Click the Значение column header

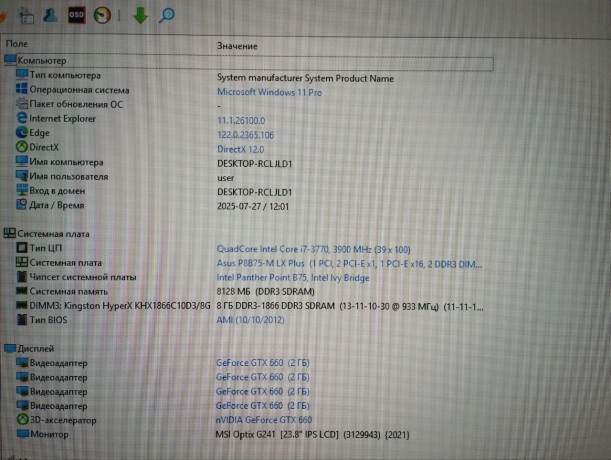tap(237, 46)
